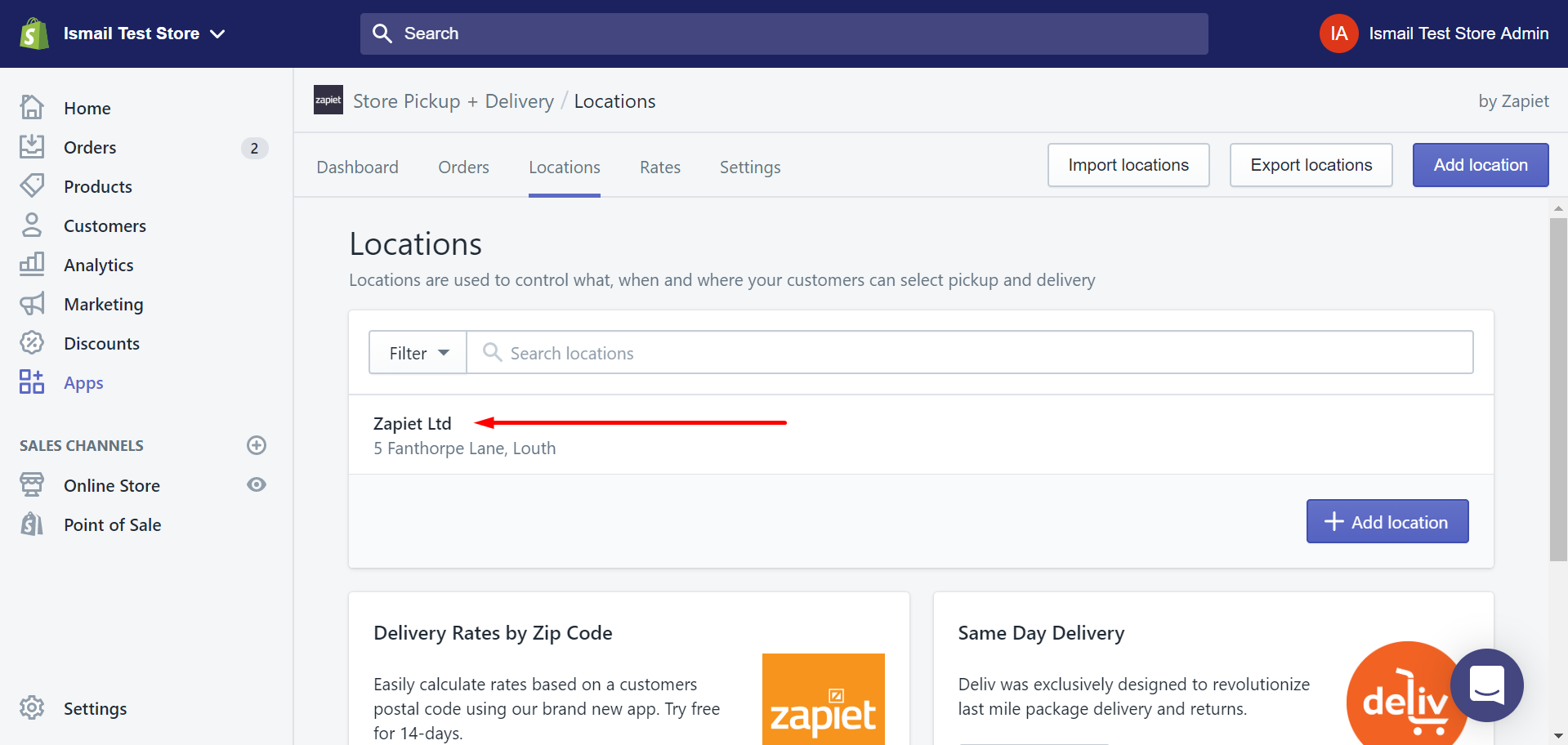Click the Online Store storefront icon
This screenshot has width=1568, height=745.
[x=32, y=484]
